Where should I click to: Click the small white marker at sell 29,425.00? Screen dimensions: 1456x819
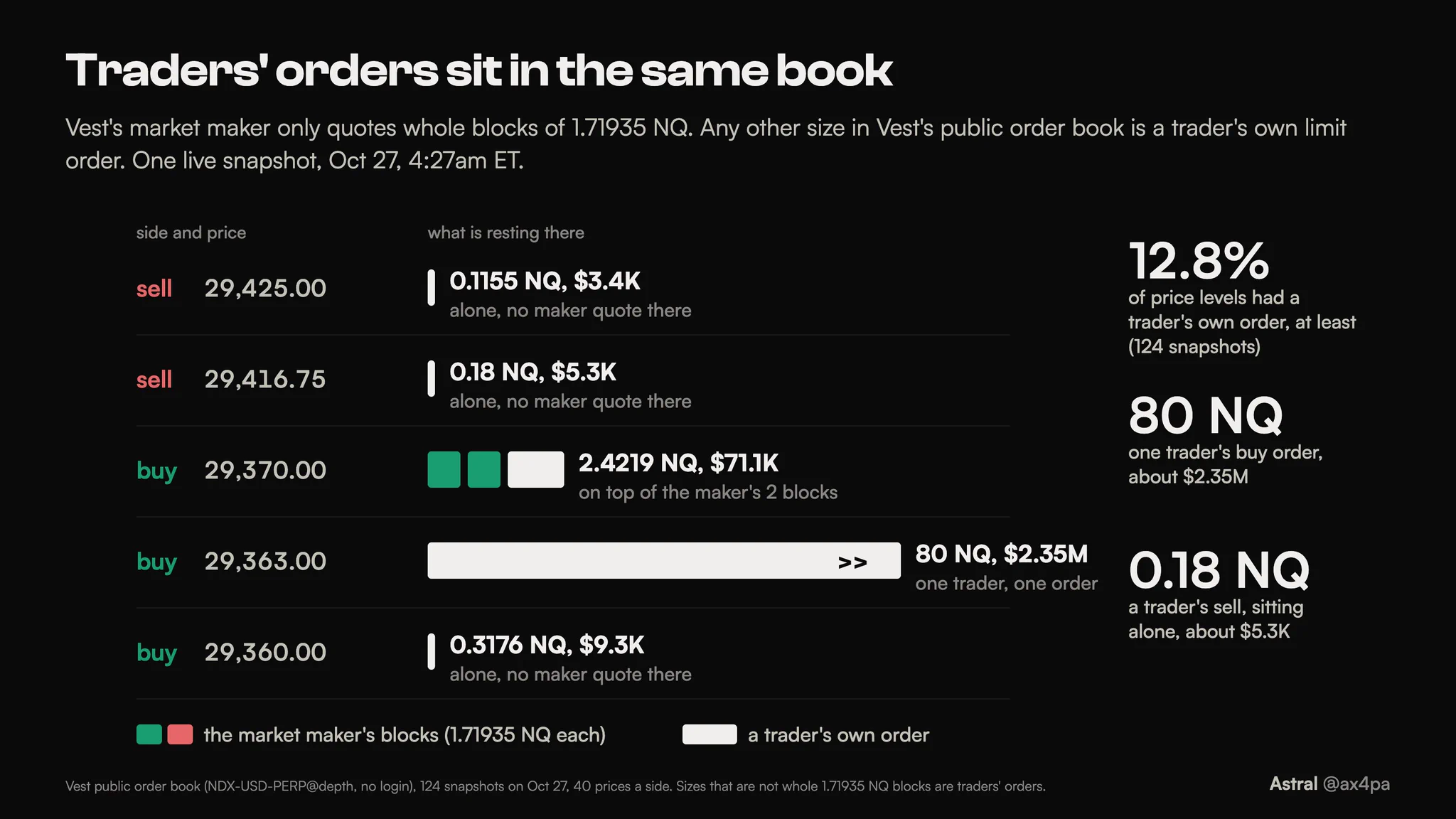[431, 288]
